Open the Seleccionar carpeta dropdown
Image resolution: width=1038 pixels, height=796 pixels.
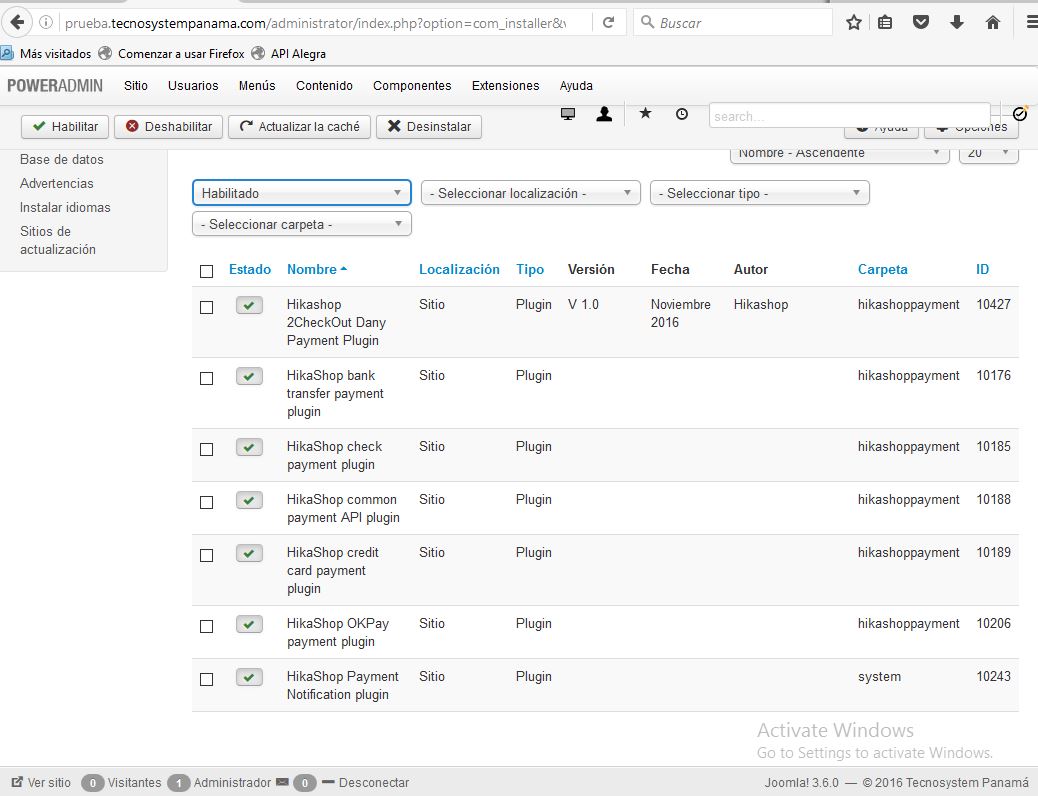click(301, 224)
